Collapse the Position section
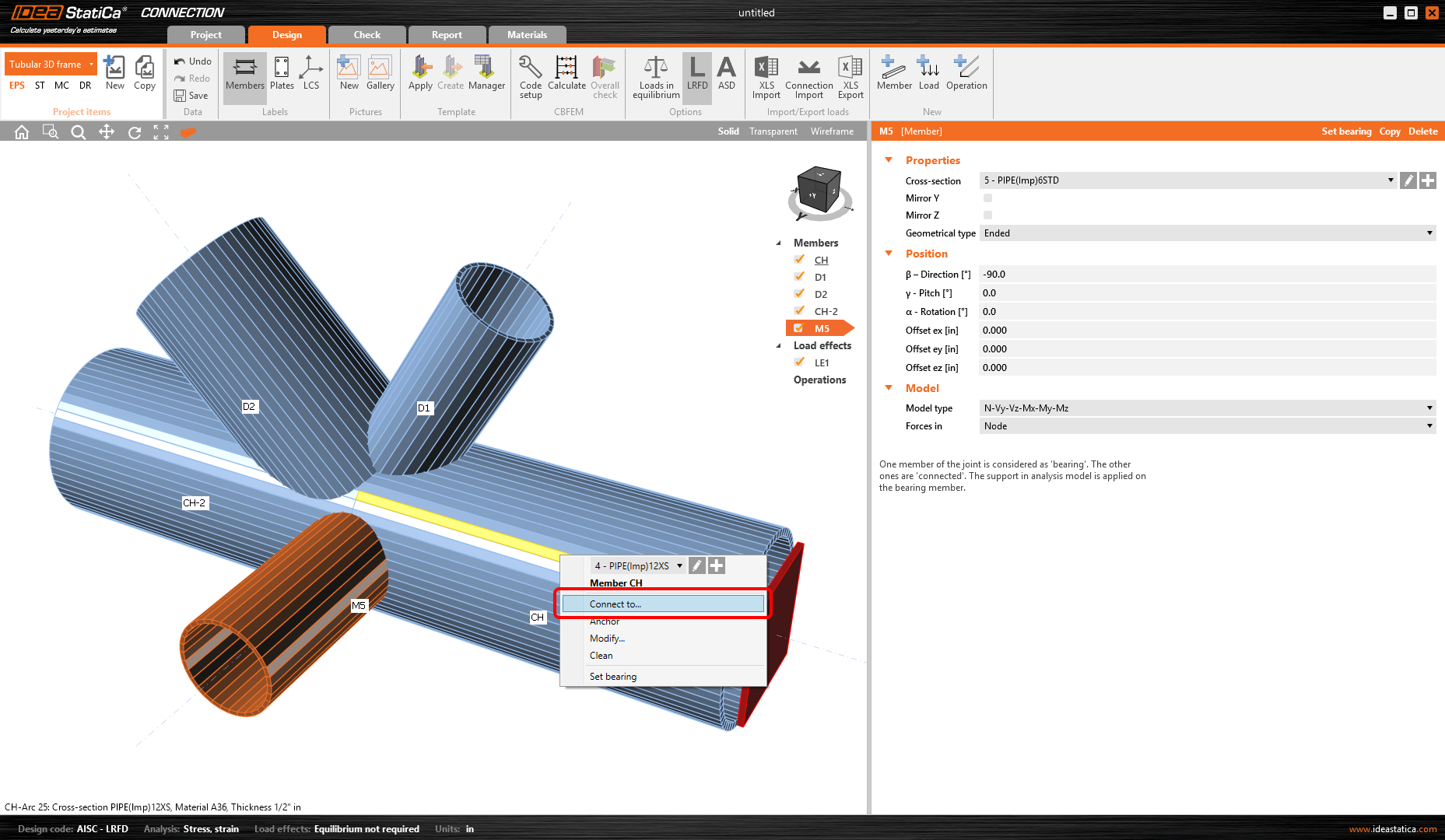This screenshot has width=1445, height=840. [889, 254]
